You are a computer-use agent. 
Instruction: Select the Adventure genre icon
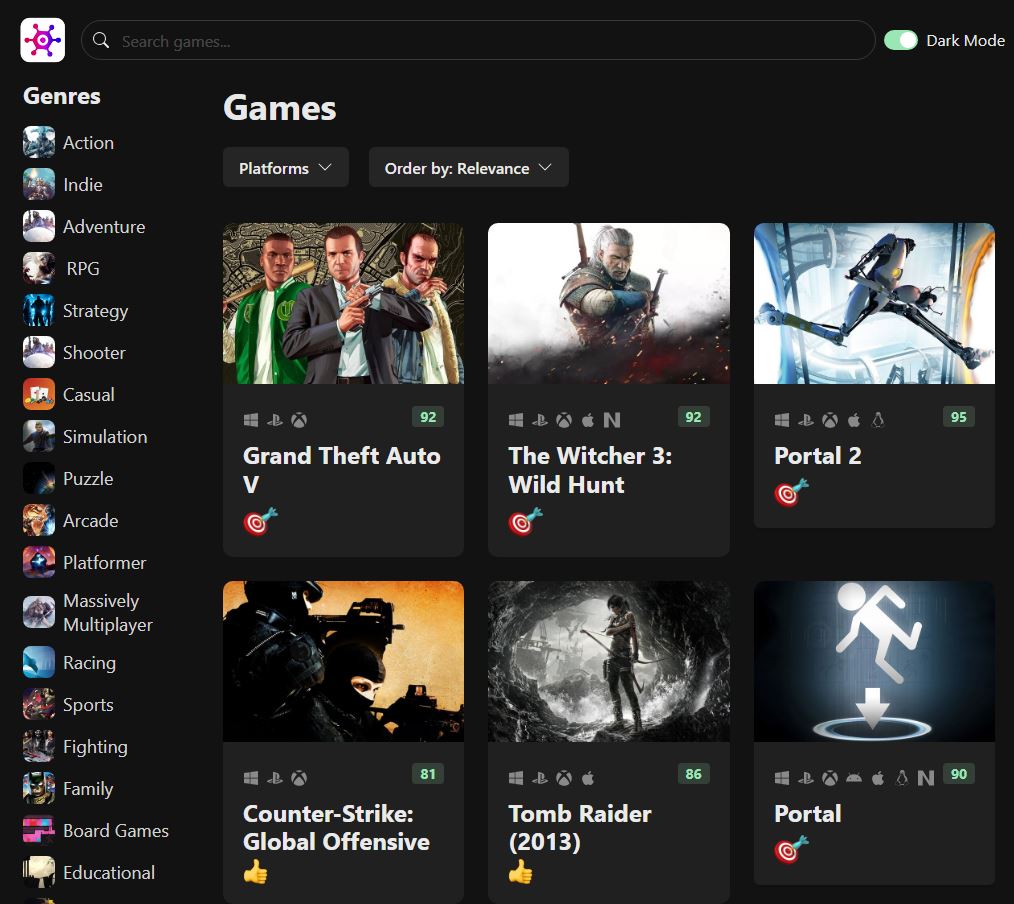[39, 226]
